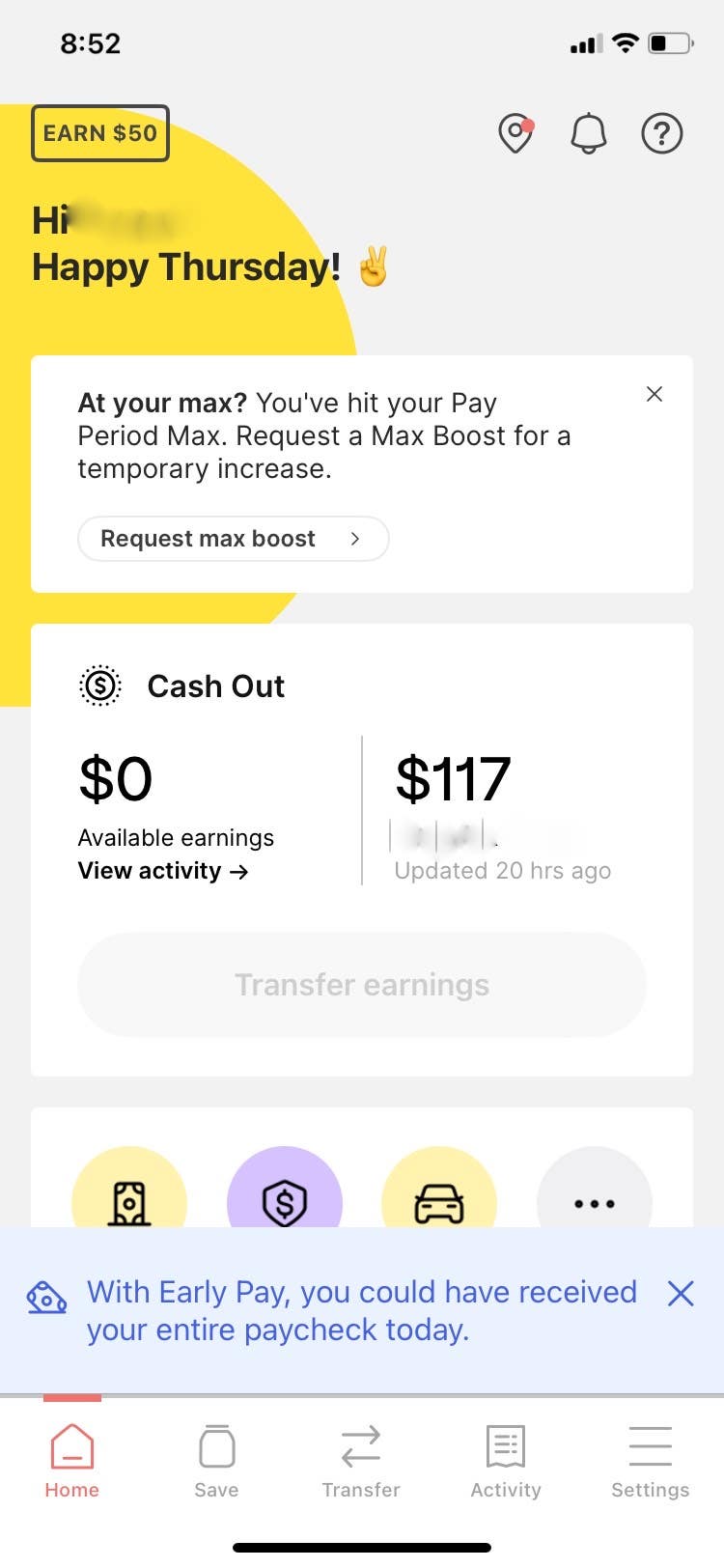Open the yellow ATM cash icon
Screen dimensions: 724x1568
[129, 1199]
